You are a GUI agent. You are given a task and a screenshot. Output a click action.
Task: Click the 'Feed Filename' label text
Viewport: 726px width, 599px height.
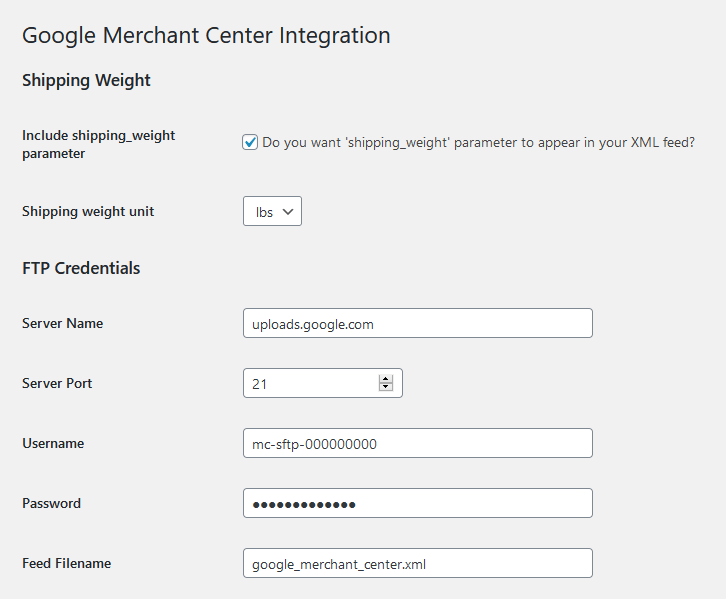[x=66, y=563]
